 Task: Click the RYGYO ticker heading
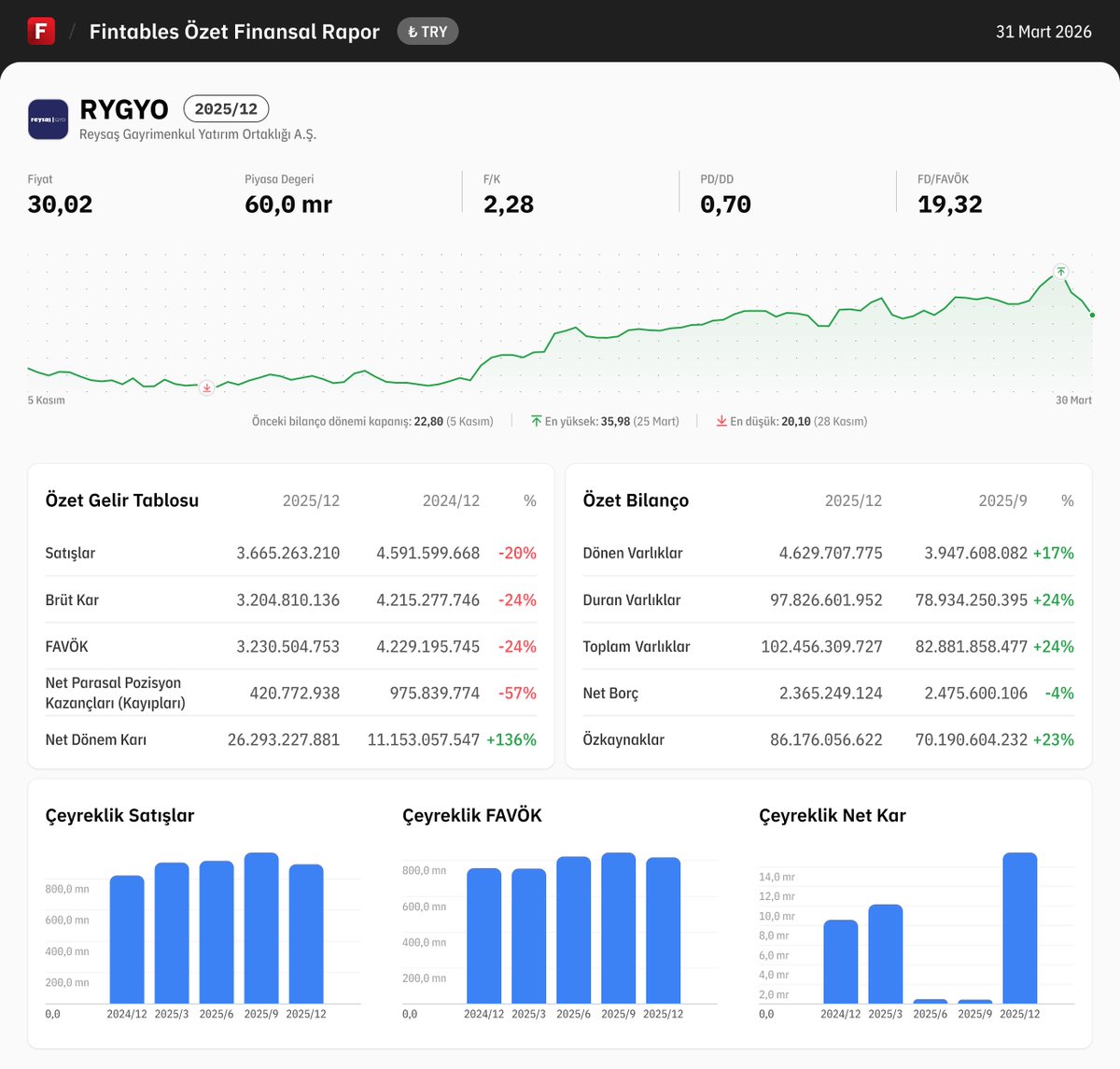point(124,109)
